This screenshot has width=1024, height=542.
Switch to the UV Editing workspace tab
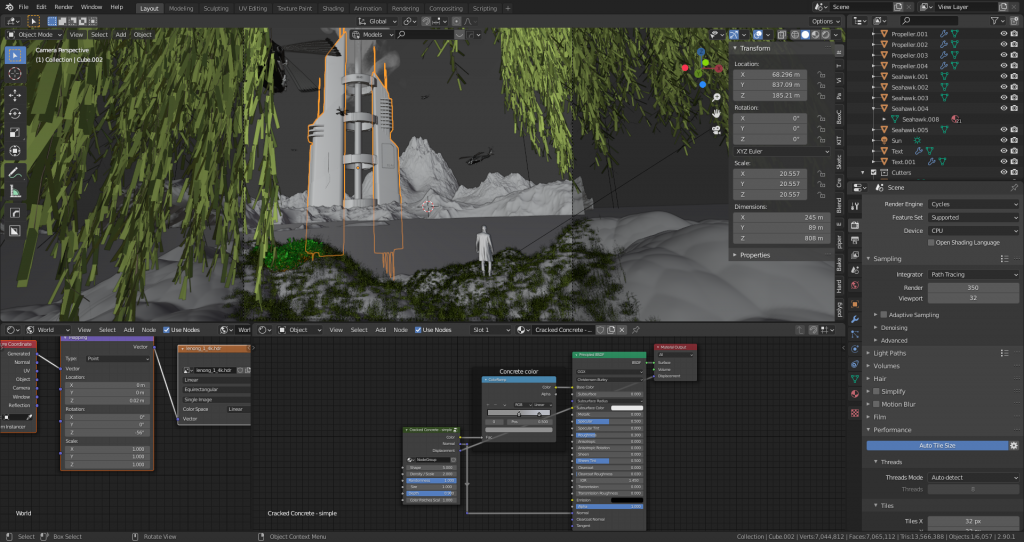[253, 8]
